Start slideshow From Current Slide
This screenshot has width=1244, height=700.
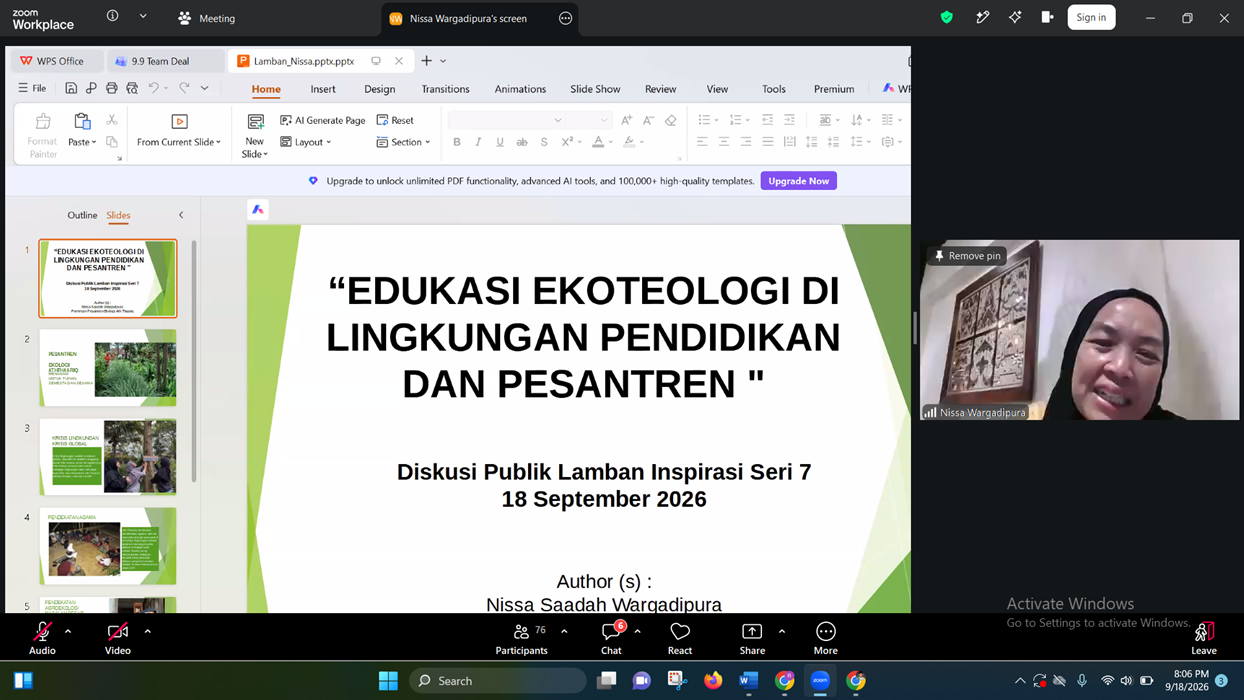(179, 132)
